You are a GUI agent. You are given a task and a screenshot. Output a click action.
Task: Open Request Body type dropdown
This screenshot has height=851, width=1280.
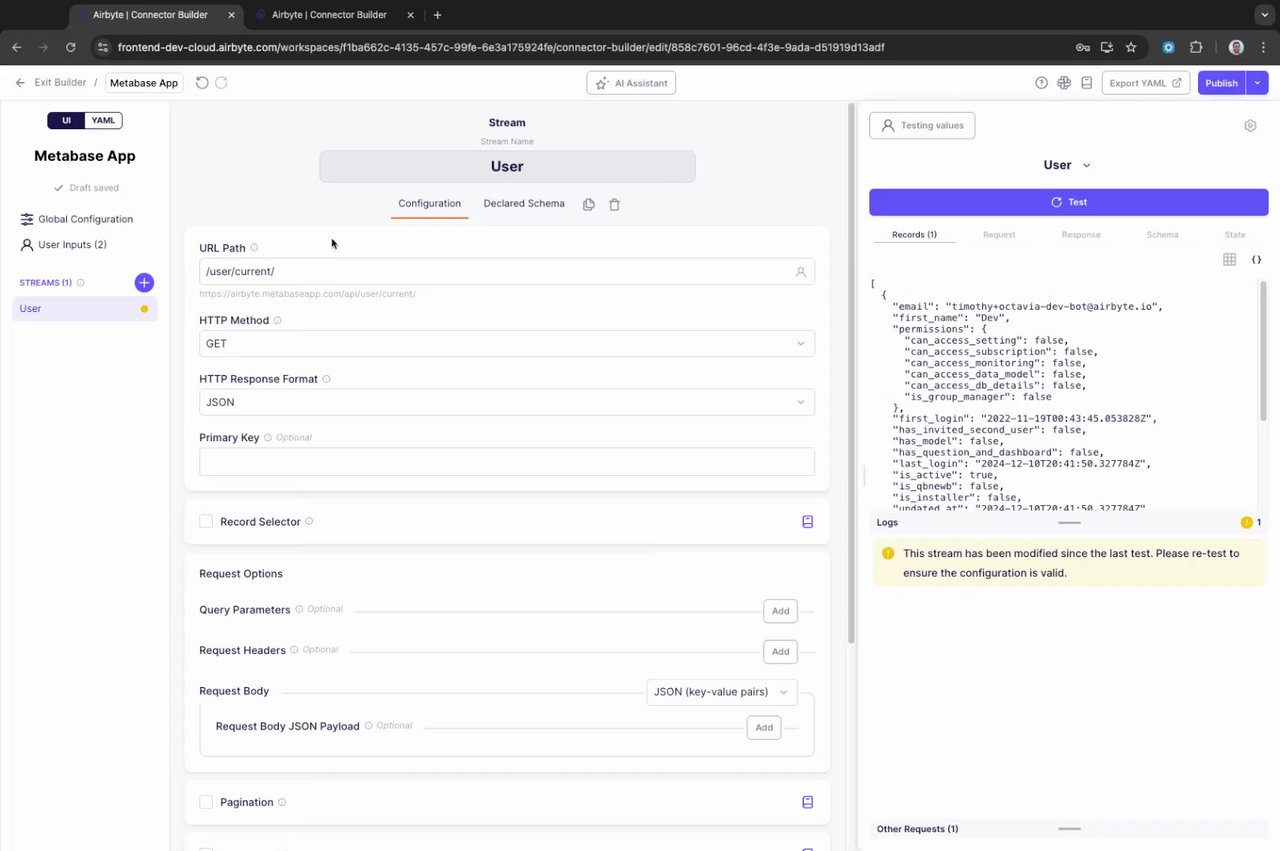tap(721, 692)
